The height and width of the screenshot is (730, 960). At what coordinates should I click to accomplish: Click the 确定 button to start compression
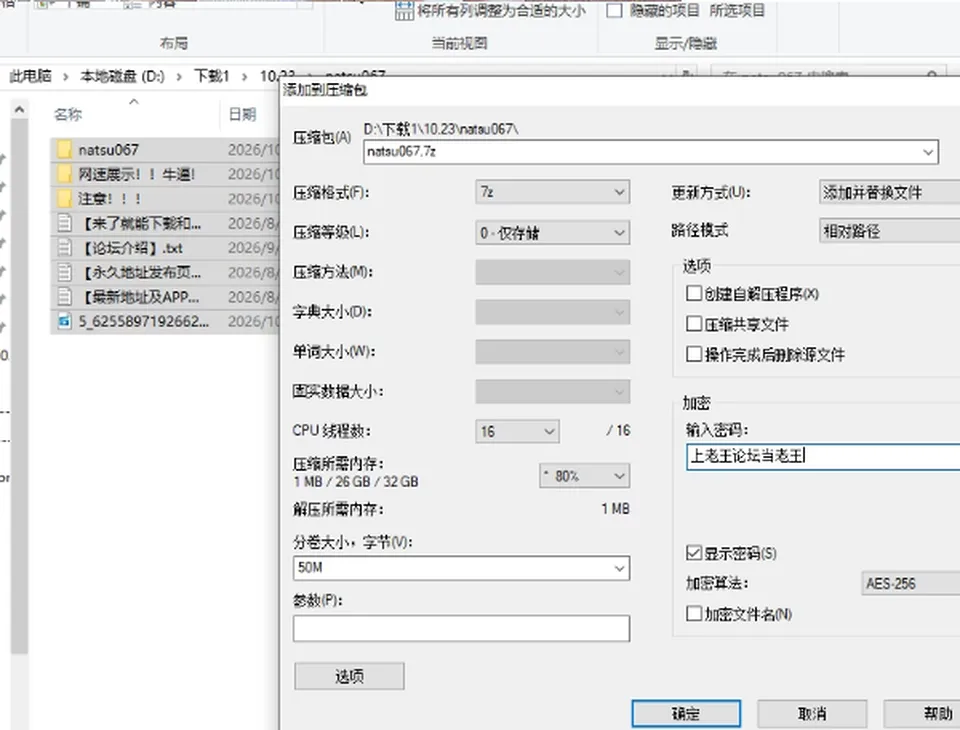(x=686, y=713)
